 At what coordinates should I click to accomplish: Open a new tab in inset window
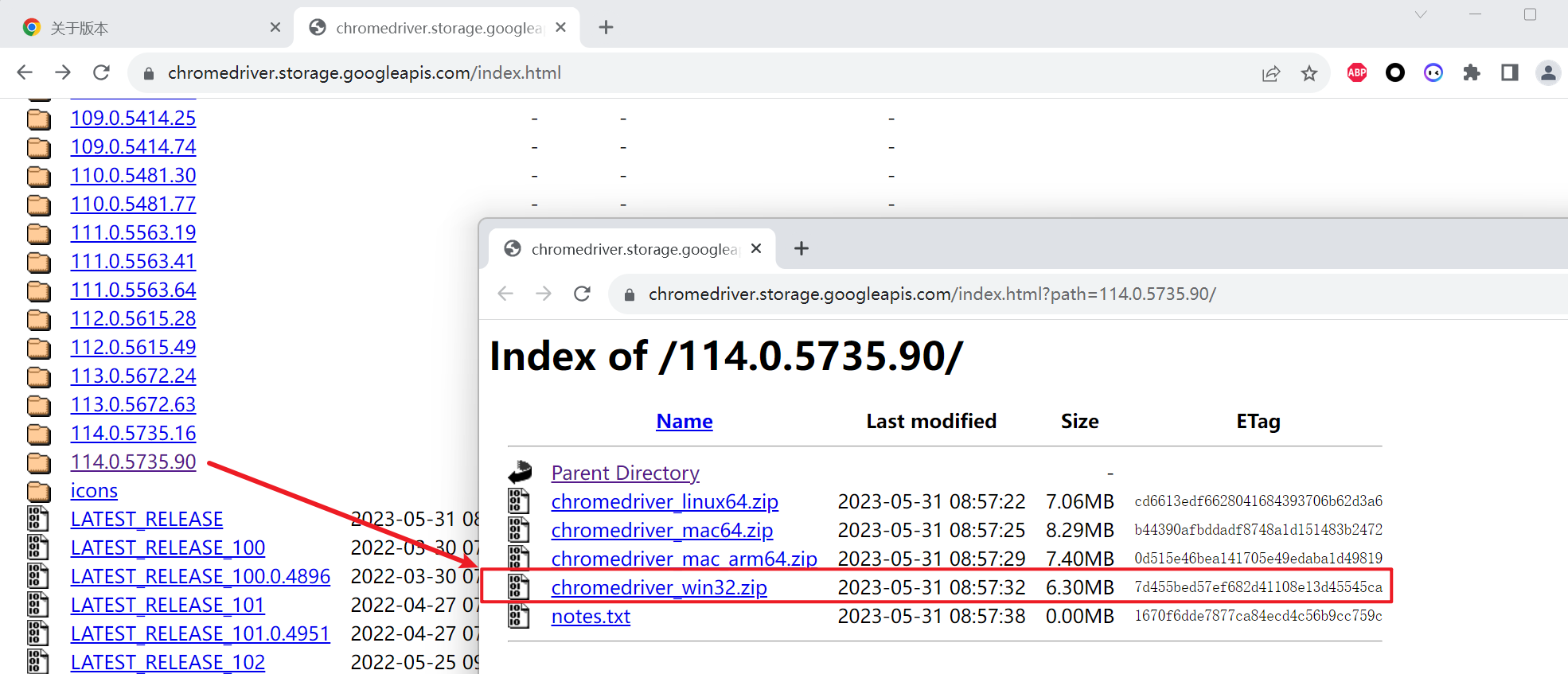tap(802, 248)
